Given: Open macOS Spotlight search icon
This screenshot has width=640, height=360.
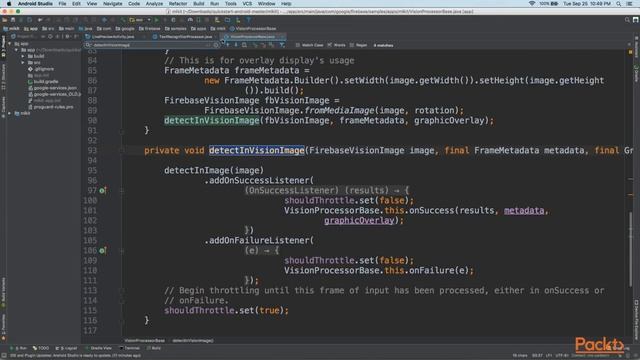Looking at the screenshot, I should point(619,4).
